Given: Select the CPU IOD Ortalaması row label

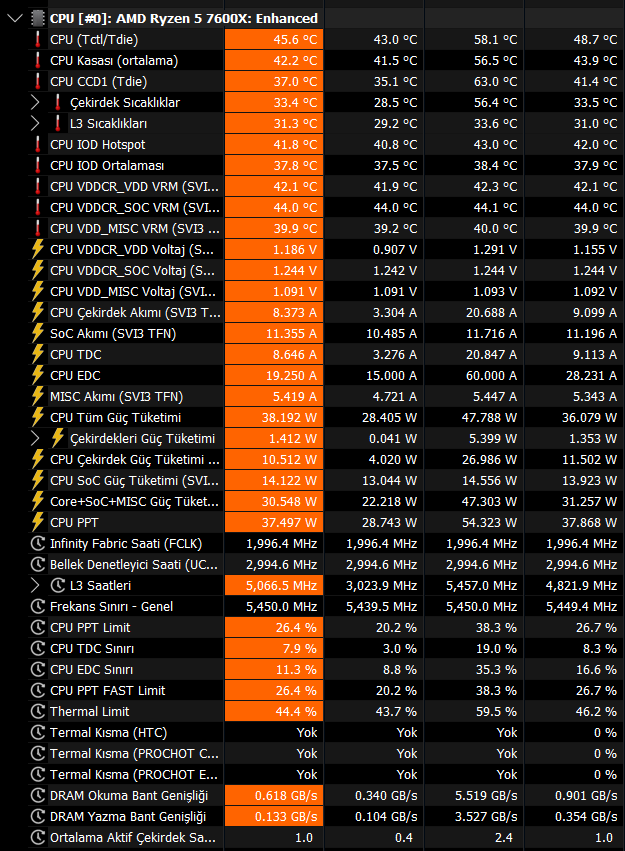Looking at the screenshot, I should [x=107, y=166].
